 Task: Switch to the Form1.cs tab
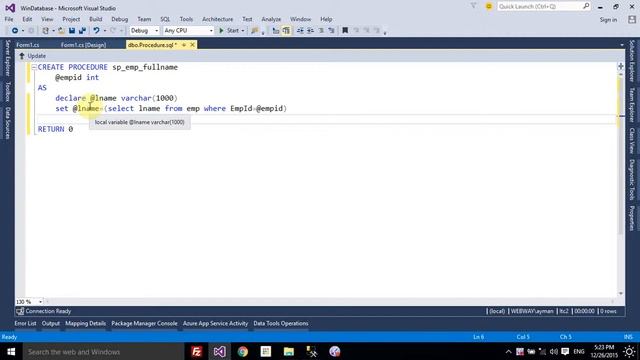click(28, 45)
